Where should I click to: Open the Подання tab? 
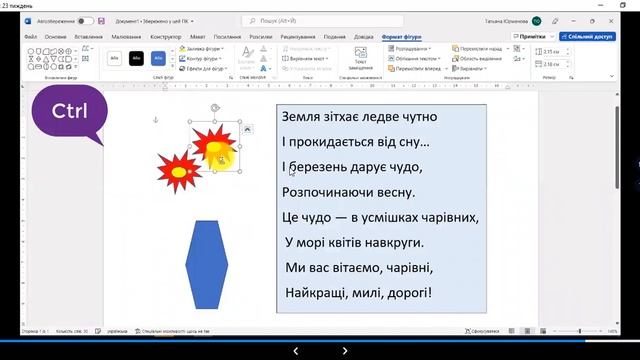[335, 37]
